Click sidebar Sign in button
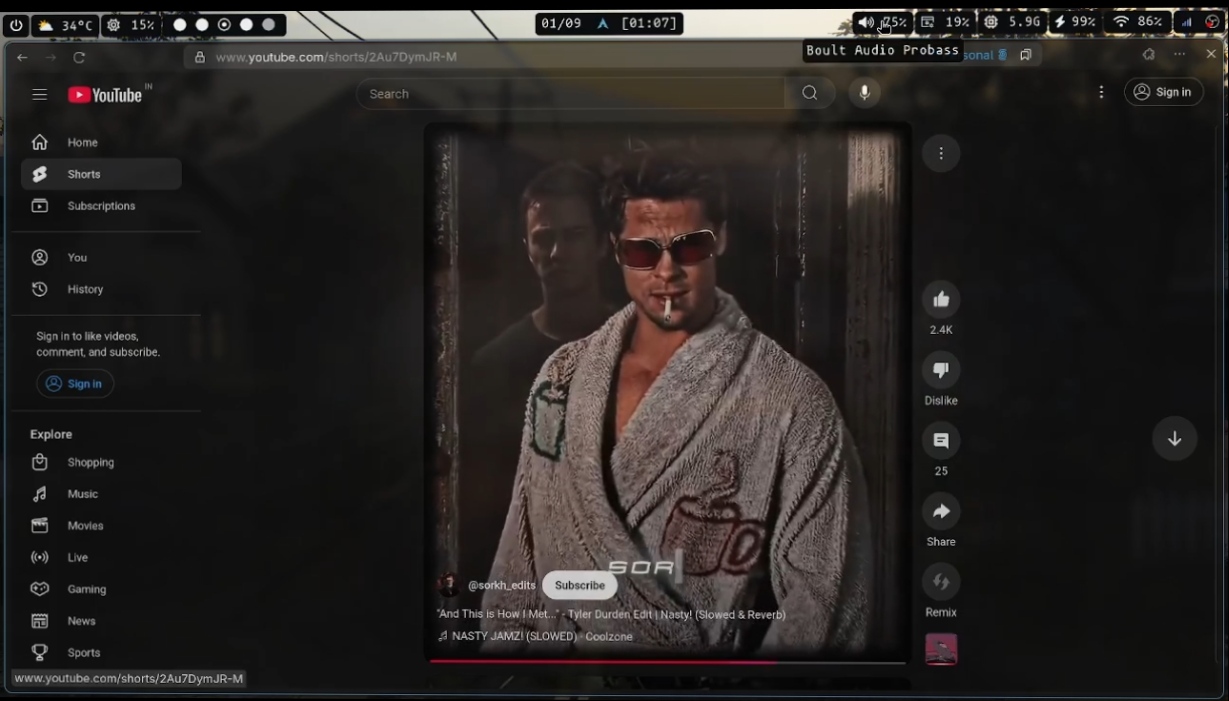Image resolution: width=1229 pixels, height=701 pixels. click(x=75, y=383)
